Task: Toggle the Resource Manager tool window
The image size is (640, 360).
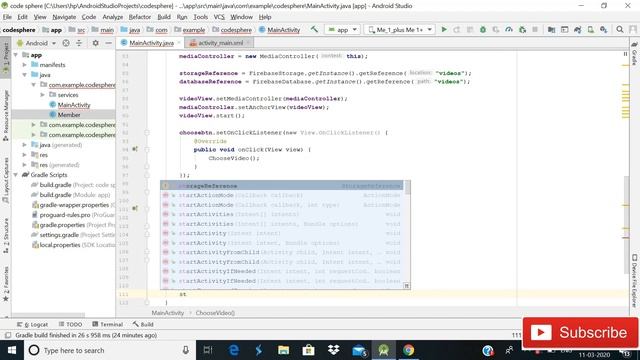Action: (6, 116)
